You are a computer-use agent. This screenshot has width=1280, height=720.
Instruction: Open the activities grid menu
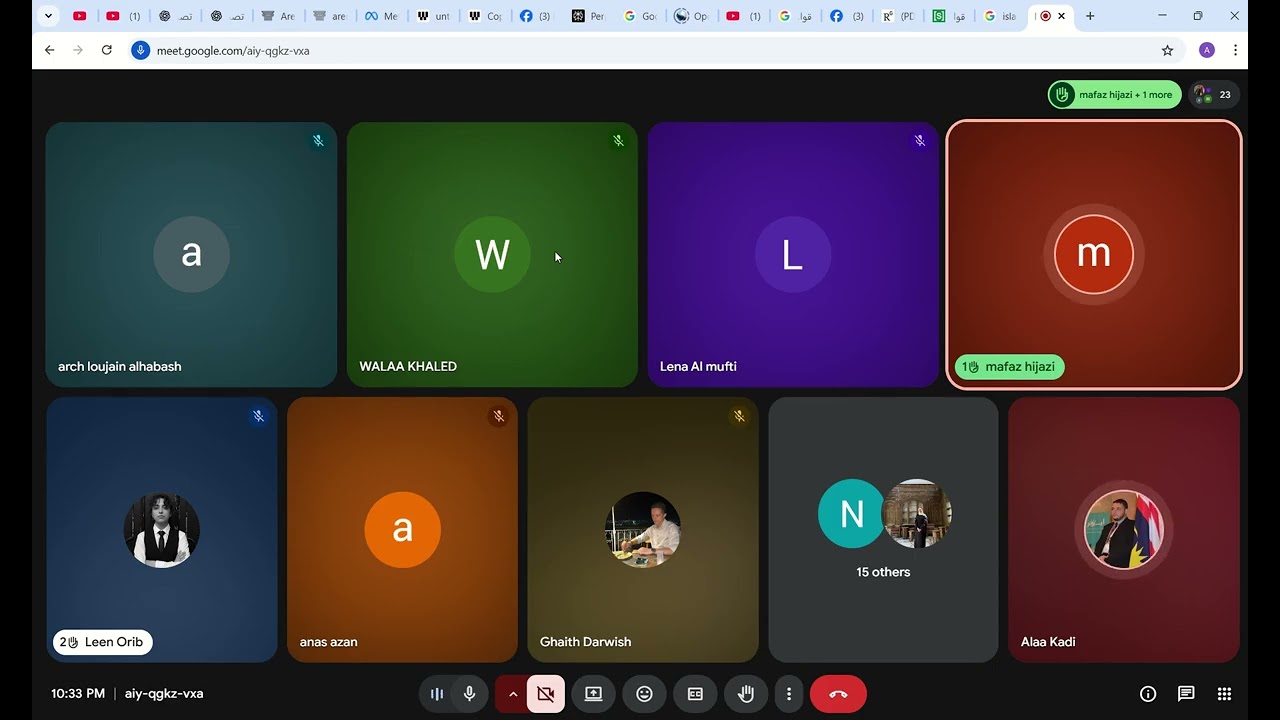[x=1224, y=694]
